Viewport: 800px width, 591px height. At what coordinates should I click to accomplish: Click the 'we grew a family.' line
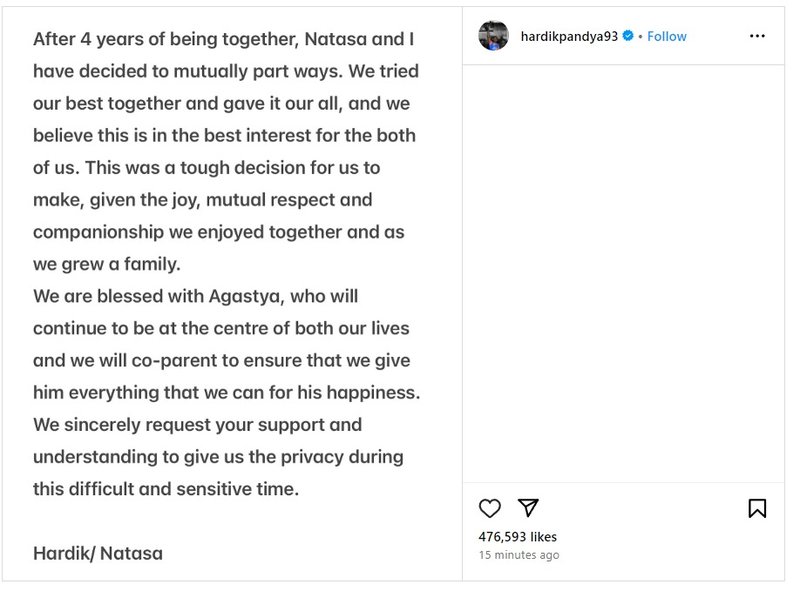(107, 264)
